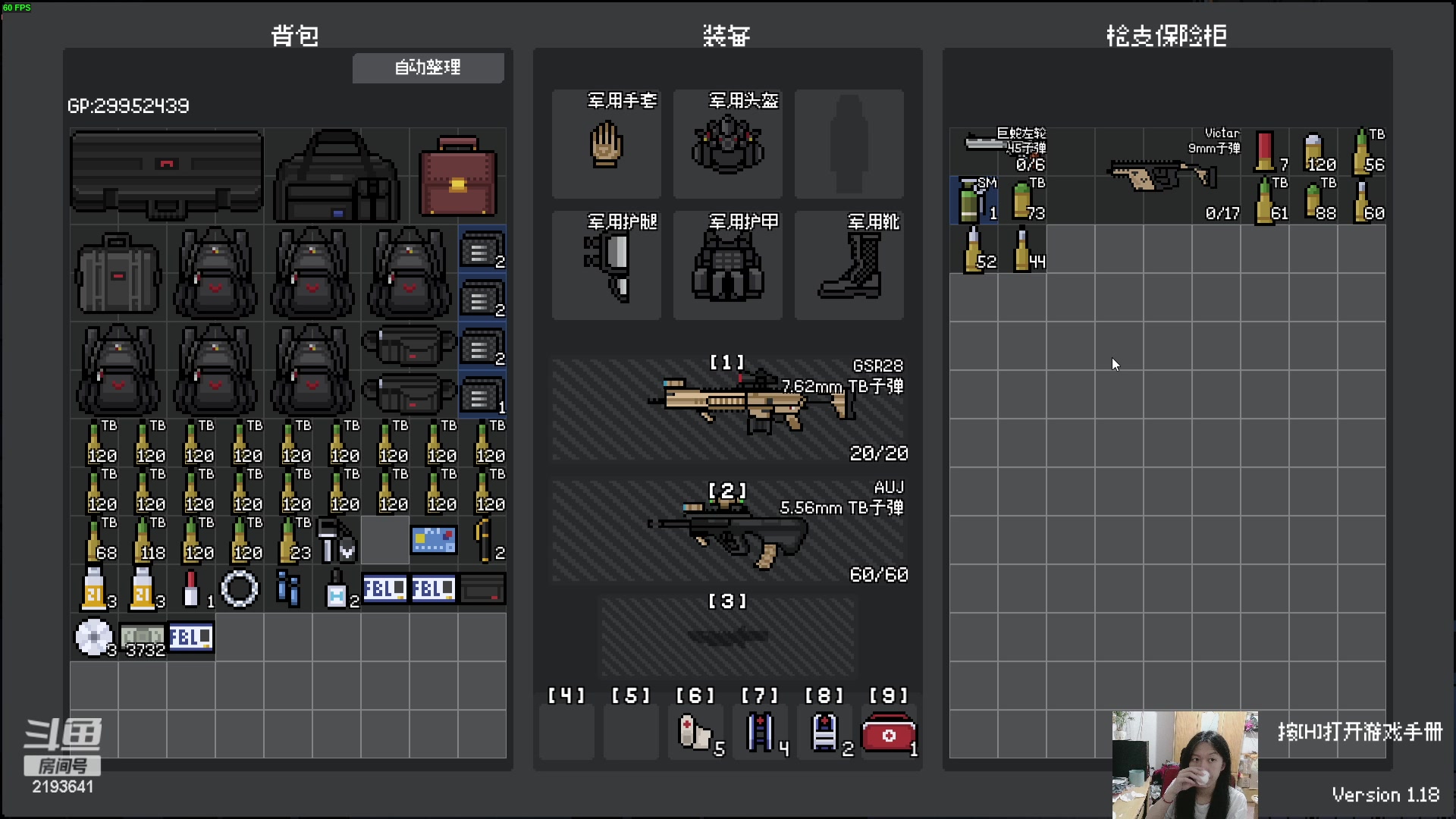Viewport: 1456px width, 819px height.
Task: Select the red leather briefcase item
Action: click(457, 177)
